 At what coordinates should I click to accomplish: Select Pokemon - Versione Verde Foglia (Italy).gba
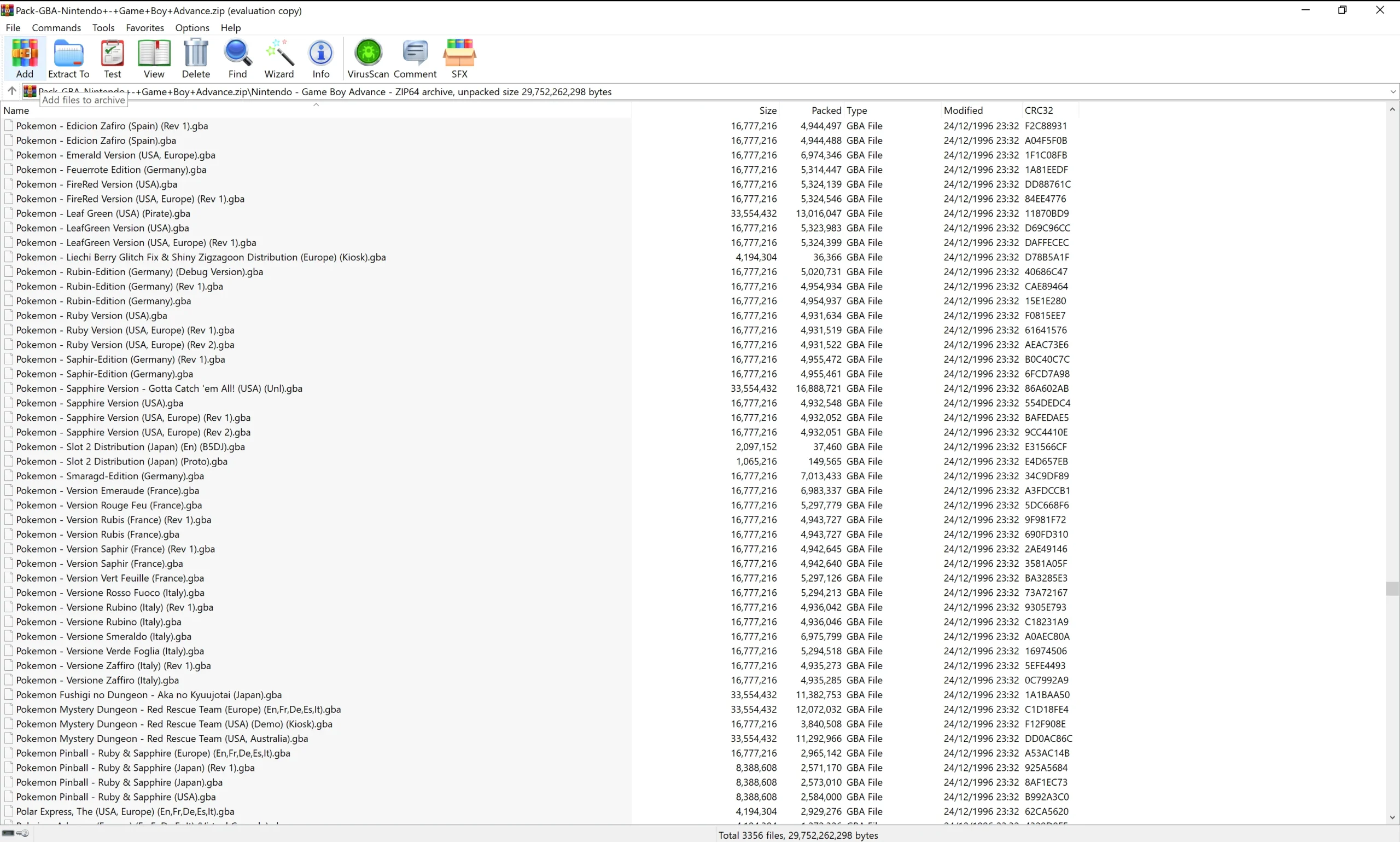tap(110, 651)
